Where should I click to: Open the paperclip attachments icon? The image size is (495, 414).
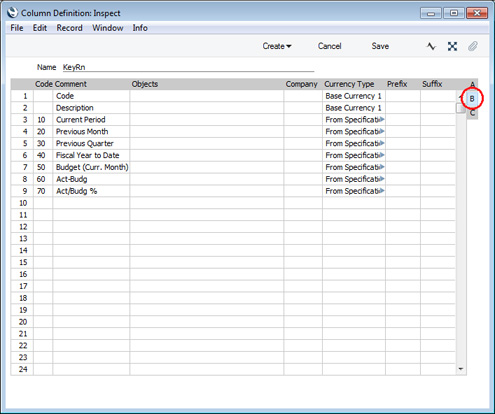coord(473,46)
